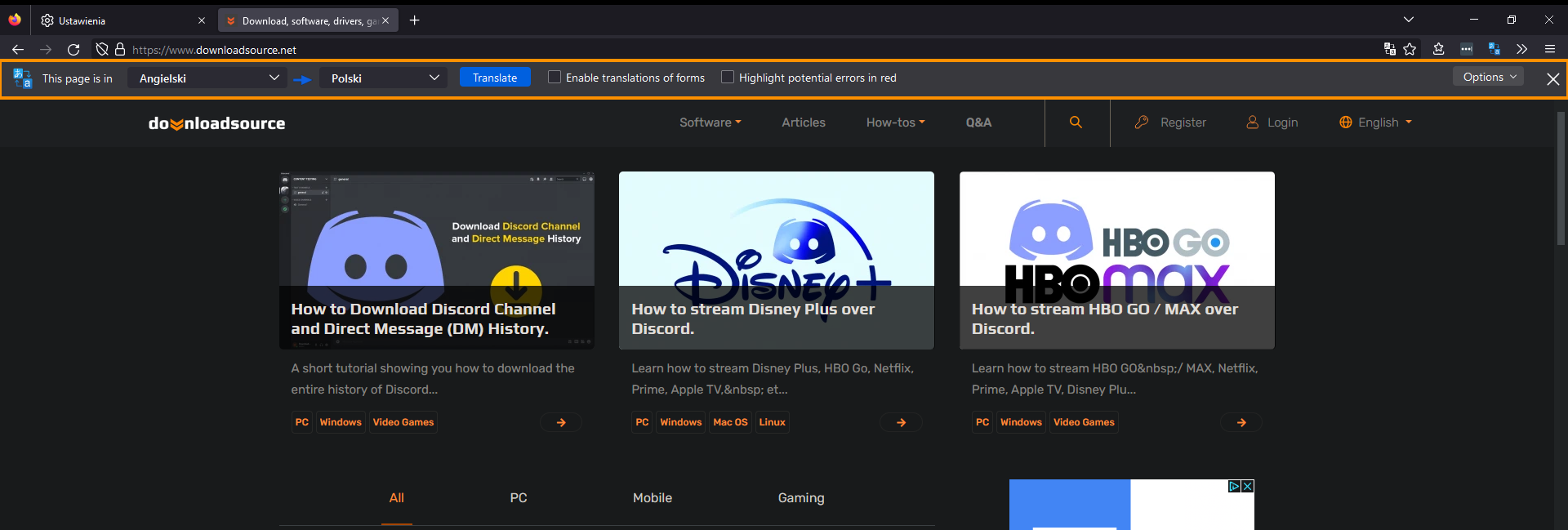Expand the How-tos menu
The height and width of the screenshot is (530, 1568).
896,122
